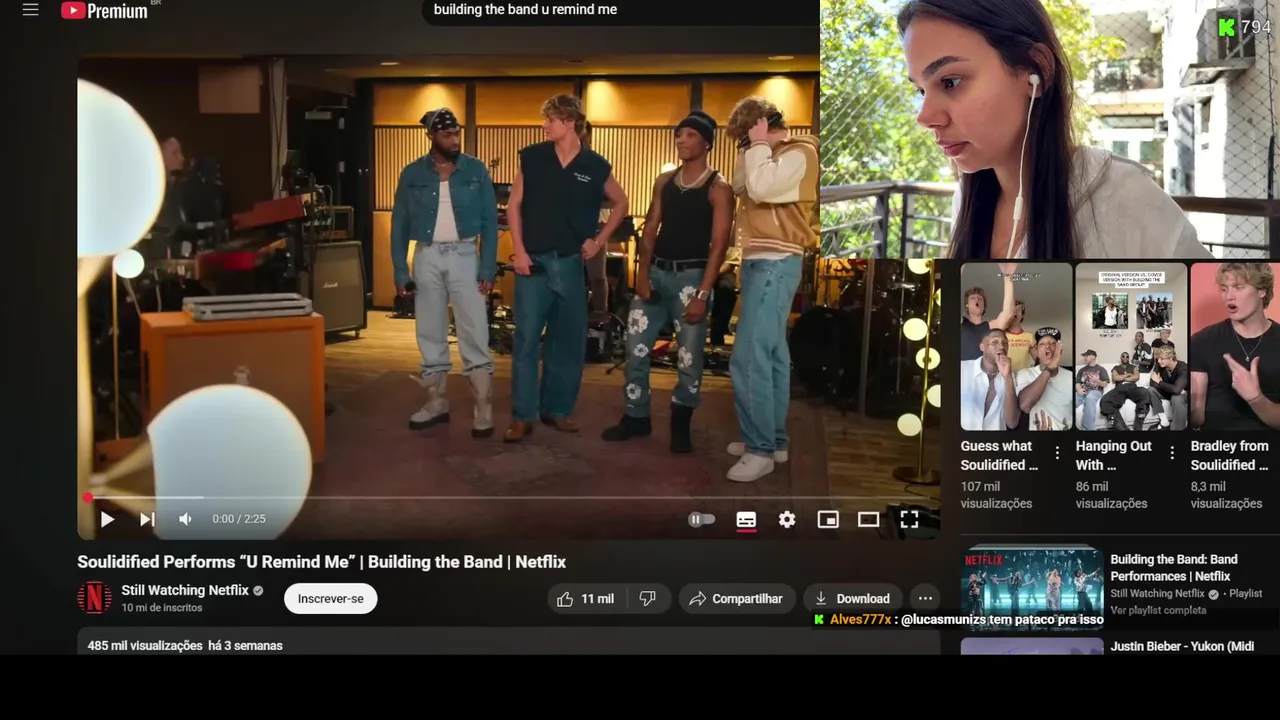
Task: Click 'Guess what Soulidified' short title
Action: coord(999,455)
